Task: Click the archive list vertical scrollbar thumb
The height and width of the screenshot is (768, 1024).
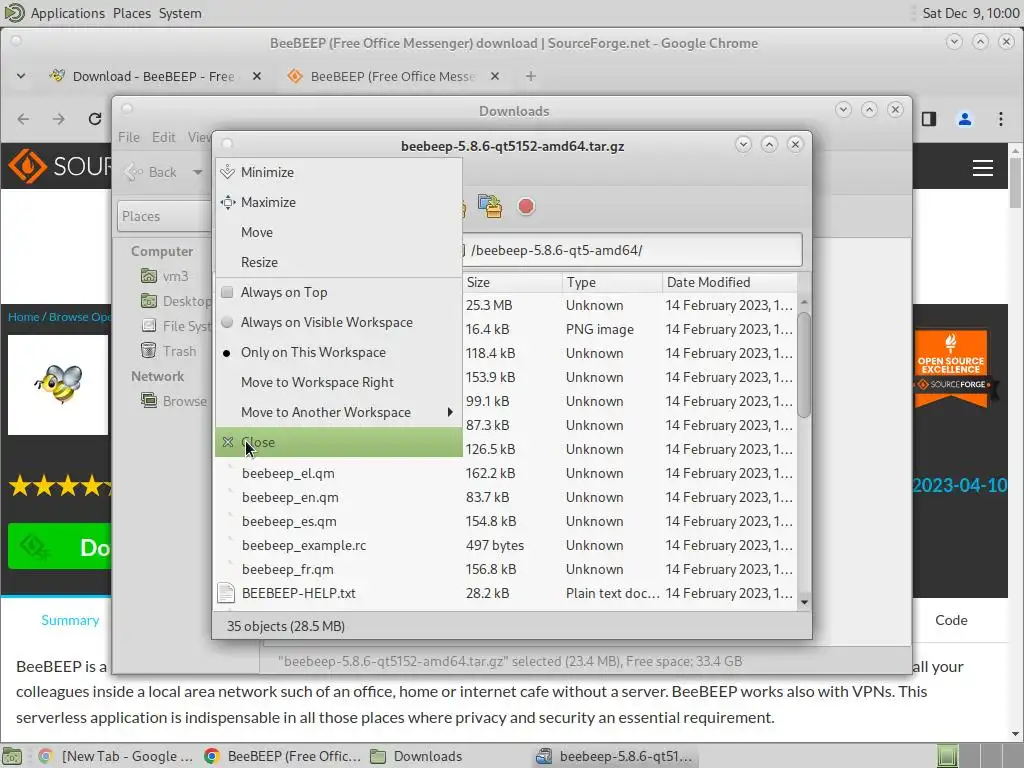Action: point(805,364)
